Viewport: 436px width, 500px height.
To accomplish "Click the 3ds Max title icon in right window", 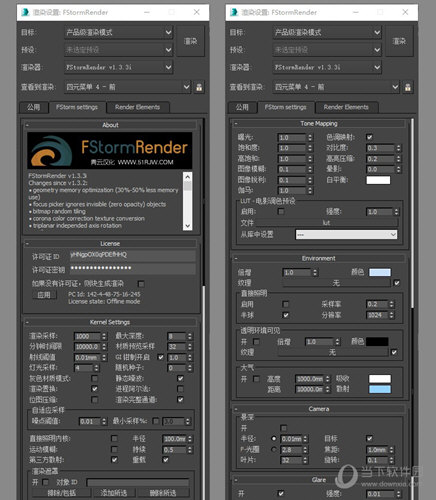I will [234, 12].
